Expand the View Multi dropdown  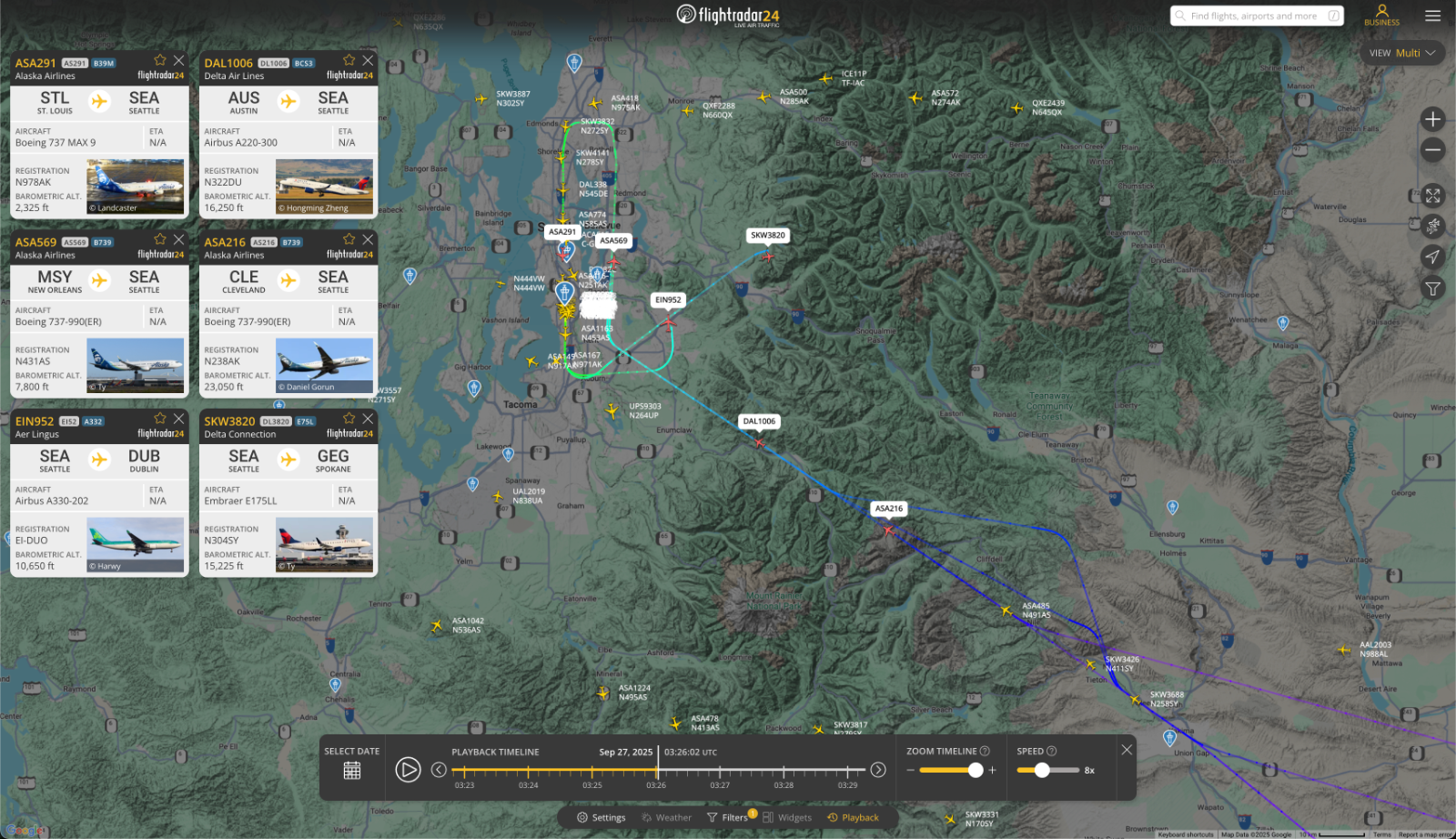[1402, 53]
